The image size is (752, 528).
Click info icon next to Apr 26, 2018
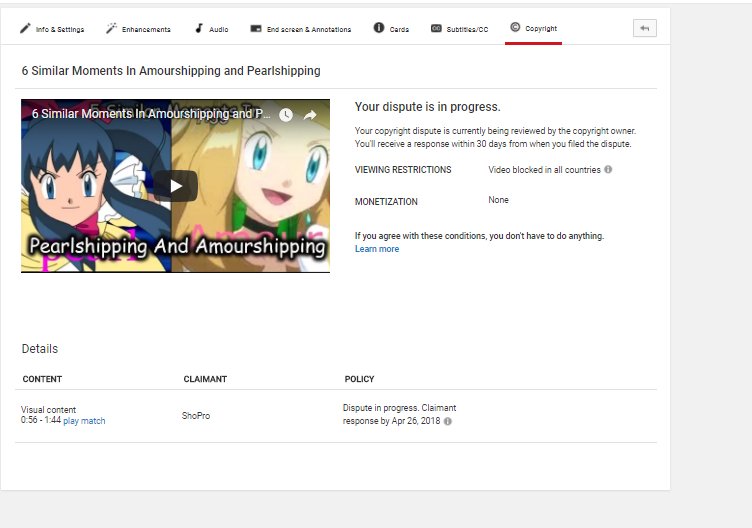tap(447, 422)
